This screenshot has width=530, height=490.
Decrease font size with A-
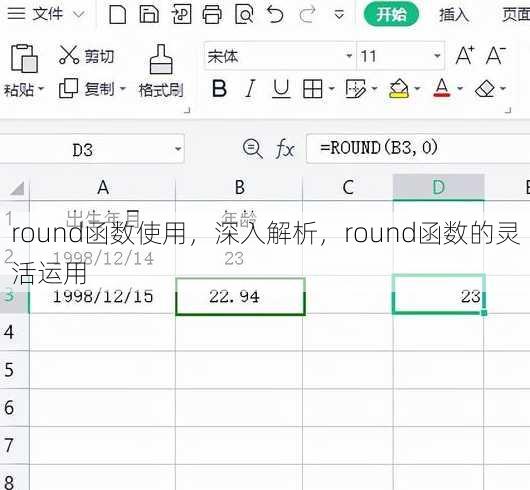tap(496, 55)
